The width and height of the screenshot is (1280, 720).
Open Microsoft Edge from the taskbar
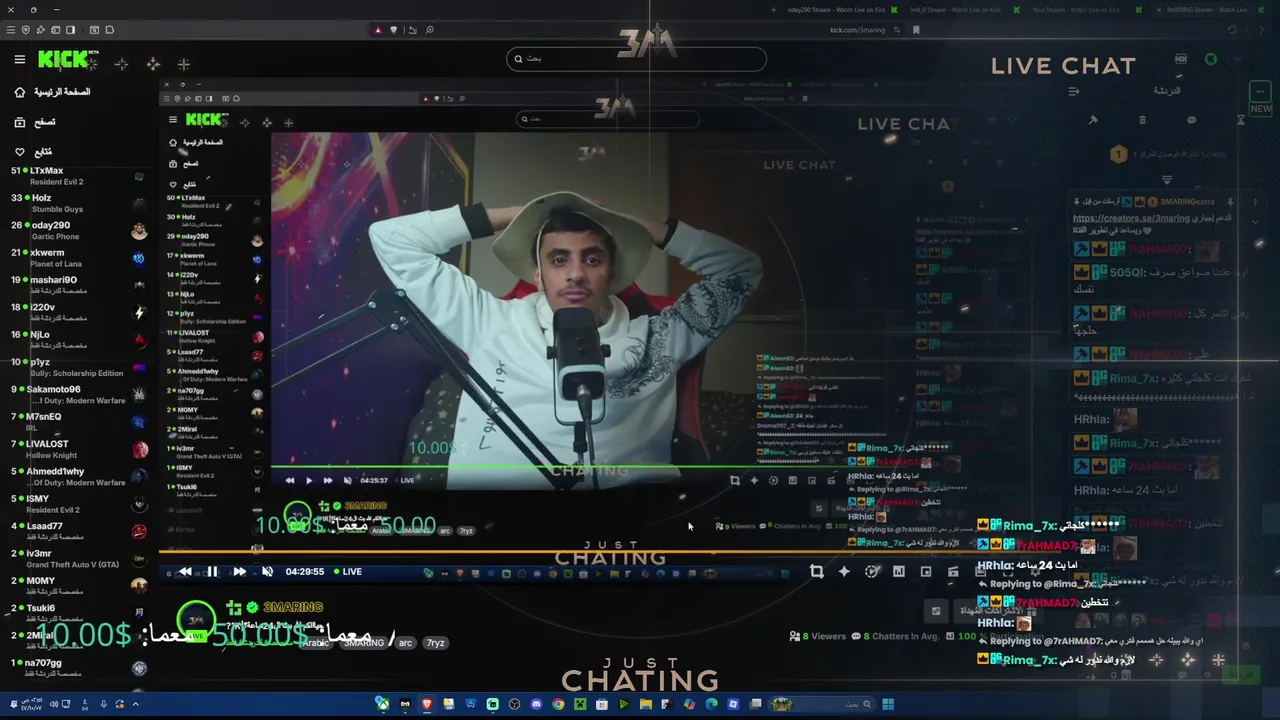tap(711, 704)
